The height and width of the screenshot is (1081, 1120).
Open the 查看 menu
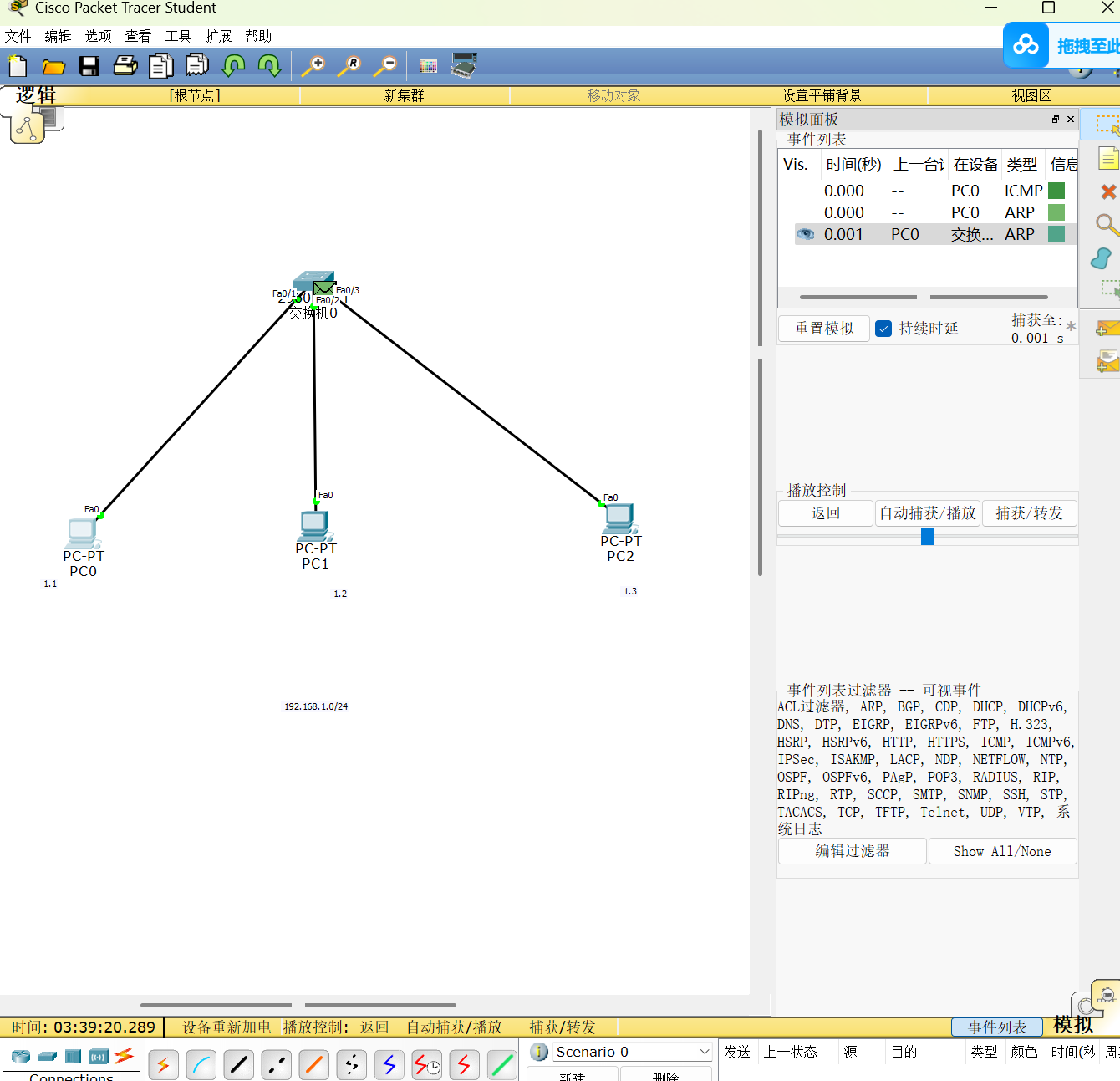coord(138,36)
